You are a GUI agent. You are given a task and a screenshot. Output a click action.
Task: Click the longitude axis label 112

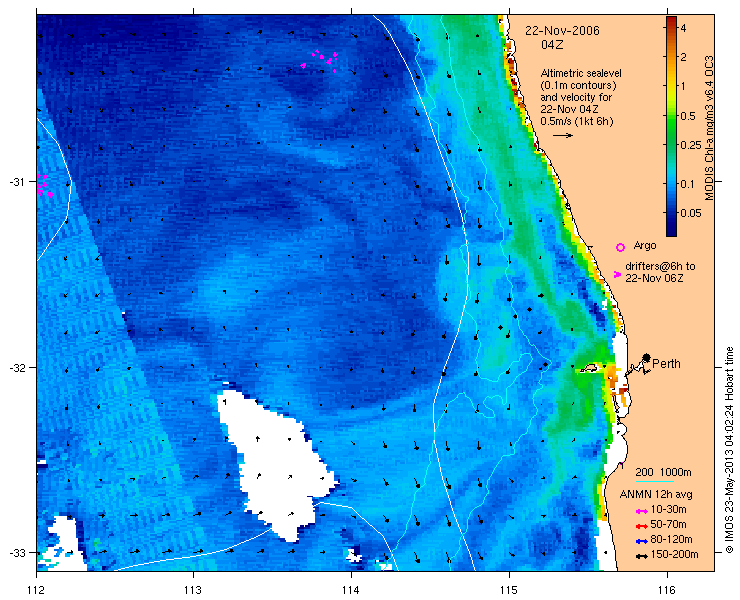tap(36, 590)
